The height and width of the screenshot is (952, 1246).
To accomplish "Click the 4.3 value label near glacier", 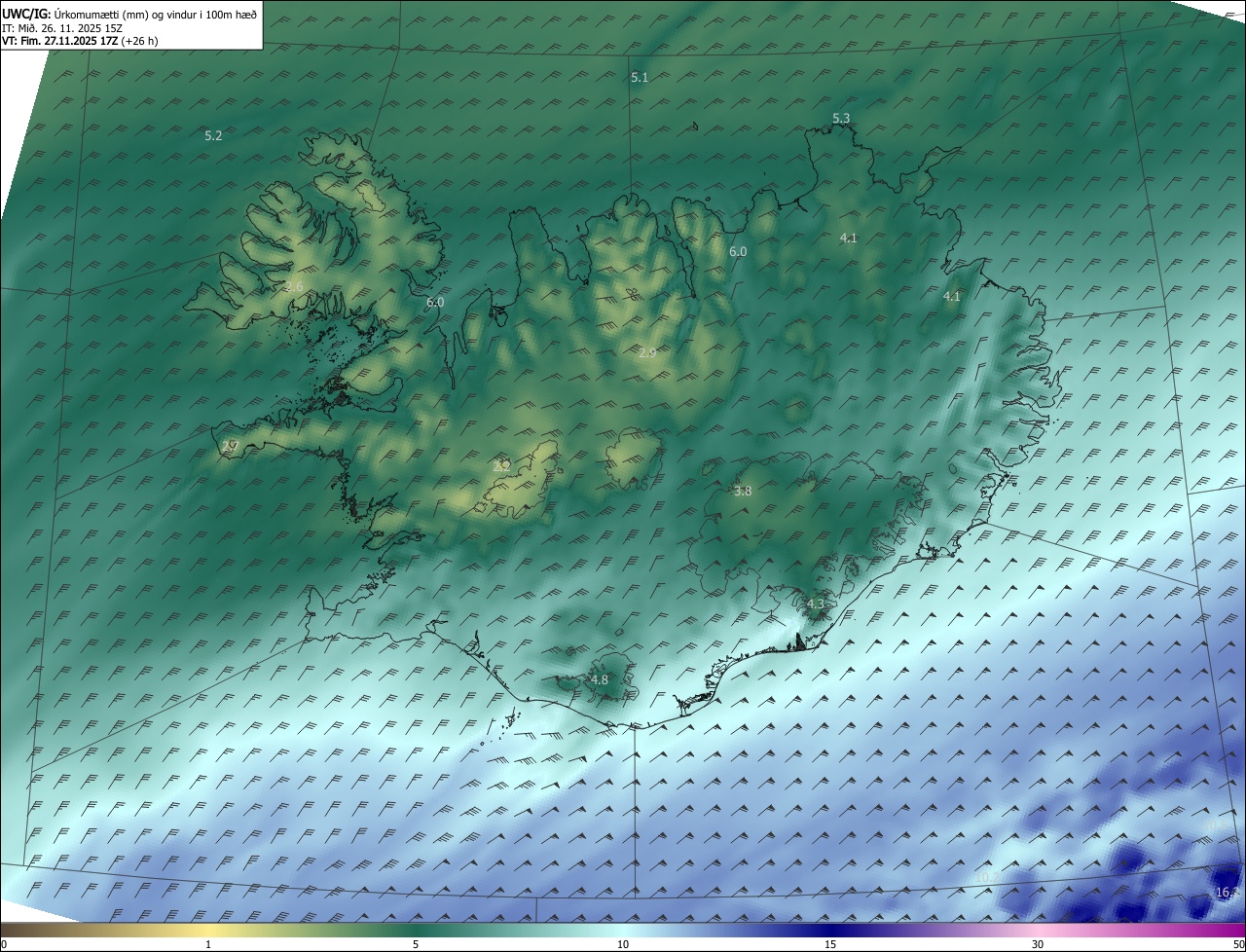I will 816,604.
